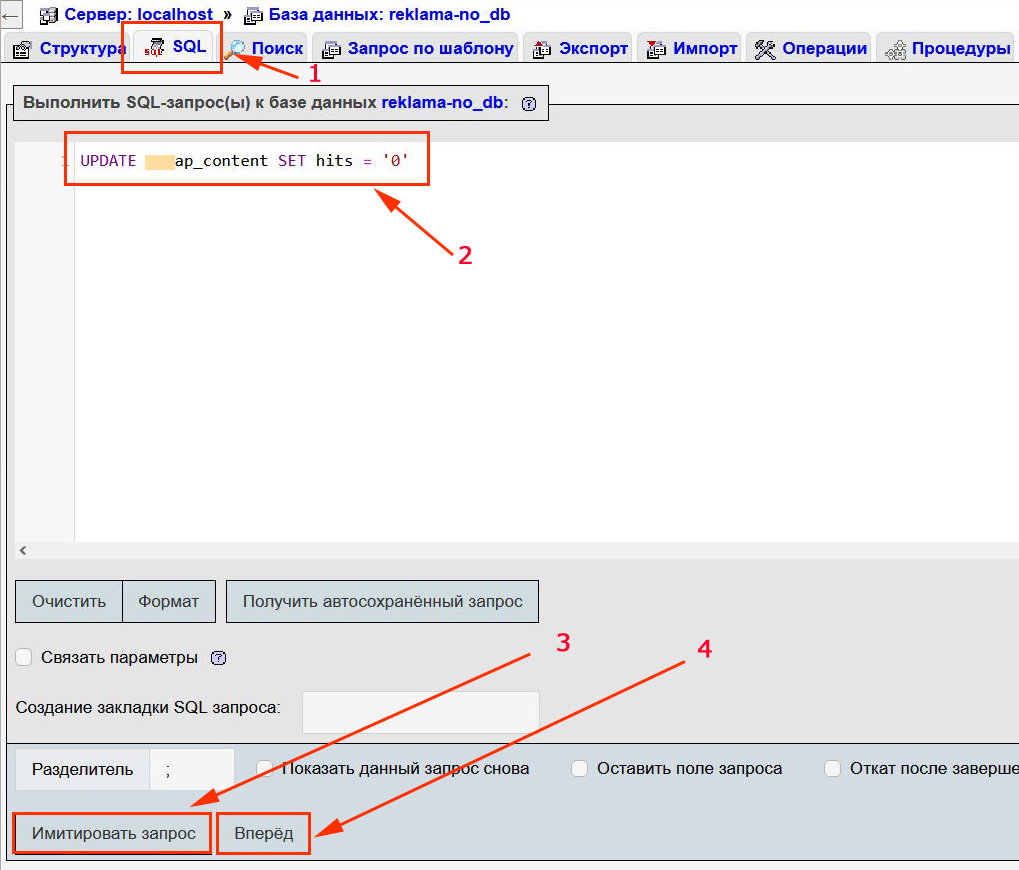Image resolution: width=1019 pixels, height=870 pixels.
Task: Click the Export tab icon
Action: pyautogui.click(x=543, y=49)
